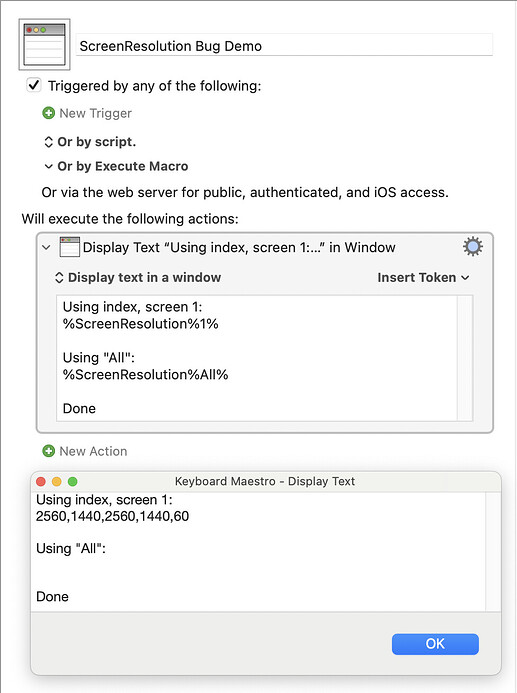Click the macro name field 'ScreenResolution Bug Demo'
Image resolution: width=517 pixels, height=693 pixels.
tap(284, 46)
